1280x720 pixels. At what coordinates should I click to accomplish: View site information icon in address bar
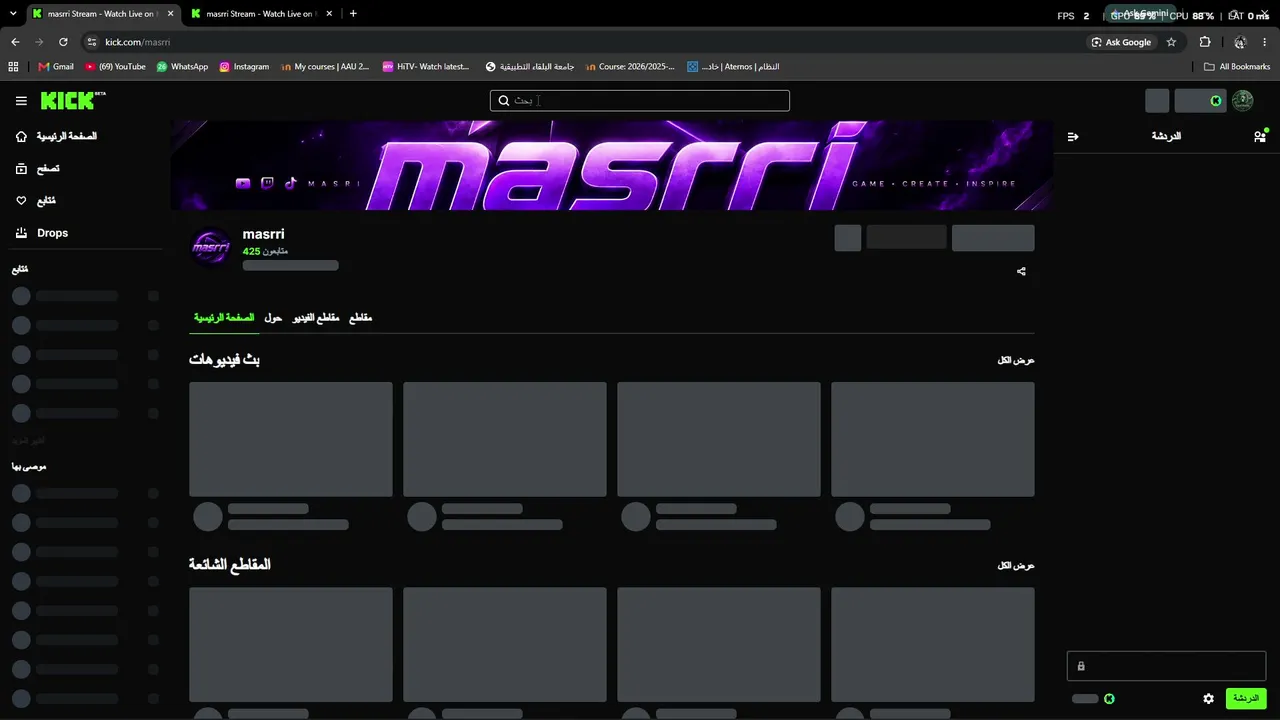point(92,42)
